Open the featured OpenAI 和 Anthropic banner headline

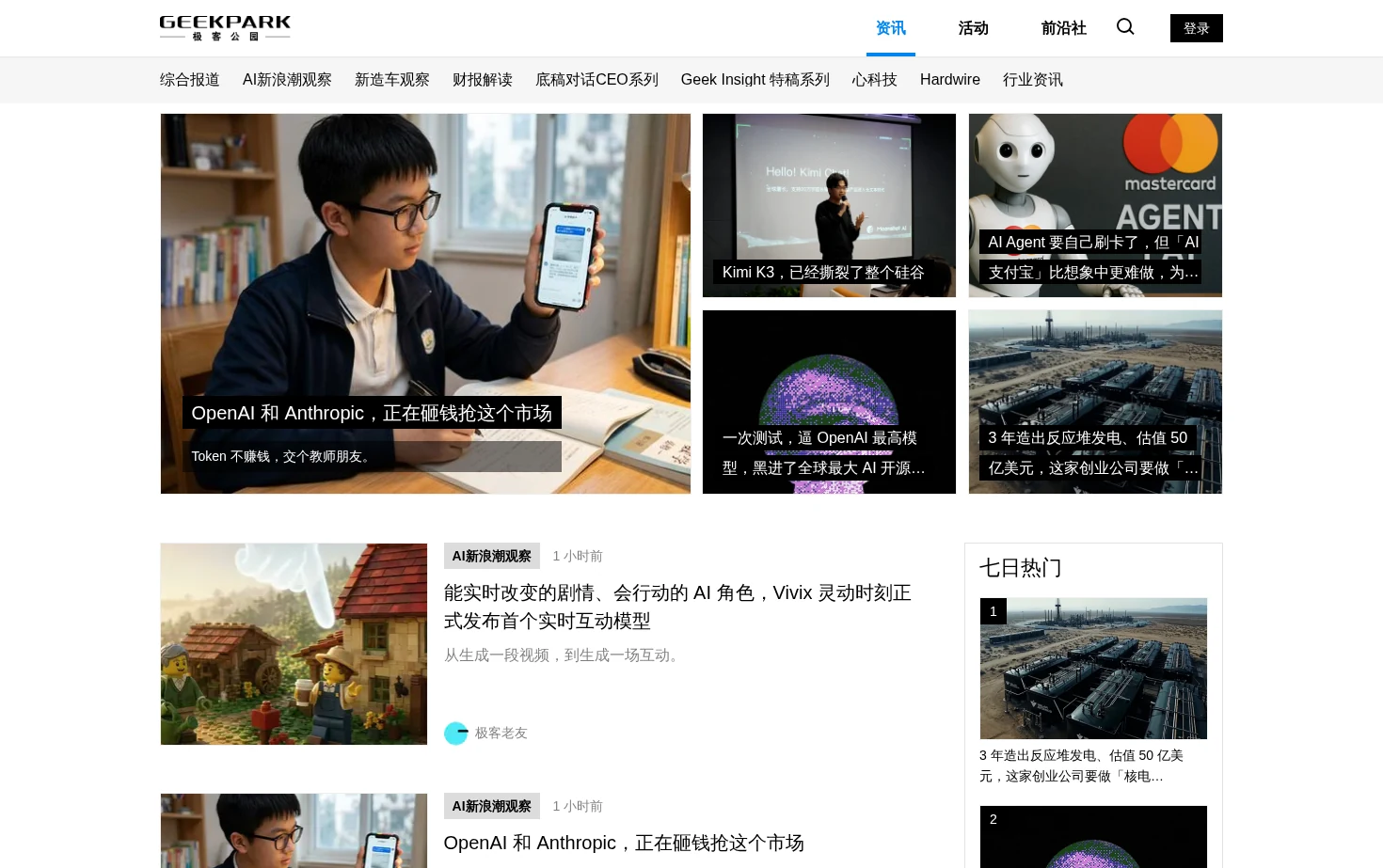(x=372, y=413)
